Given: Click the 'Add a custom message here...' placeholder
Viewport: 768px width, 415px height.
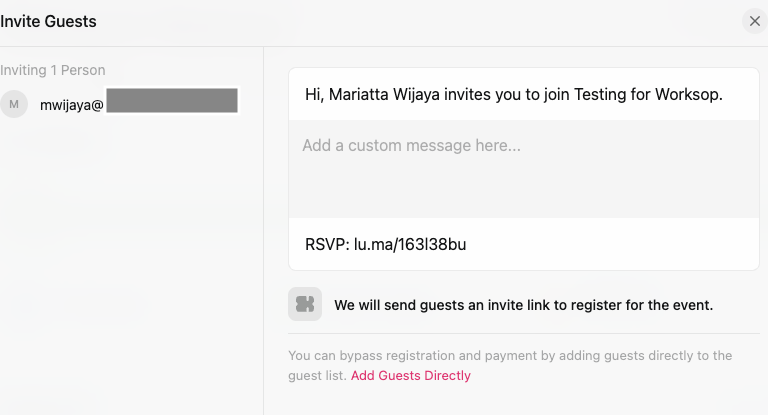Looking at the screenshot, I should (411, 146).
